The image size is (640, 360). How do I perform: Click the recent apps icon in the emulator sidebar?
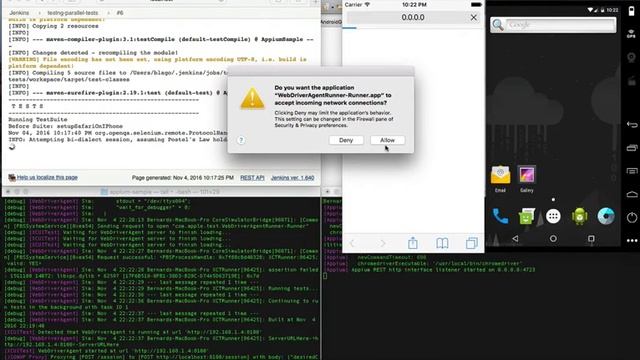632,148
